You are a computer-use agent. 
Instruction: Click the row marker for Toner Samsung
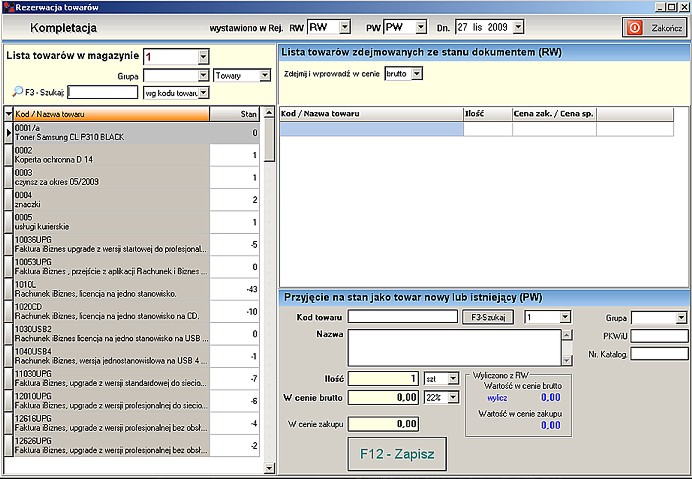[6, 132]
